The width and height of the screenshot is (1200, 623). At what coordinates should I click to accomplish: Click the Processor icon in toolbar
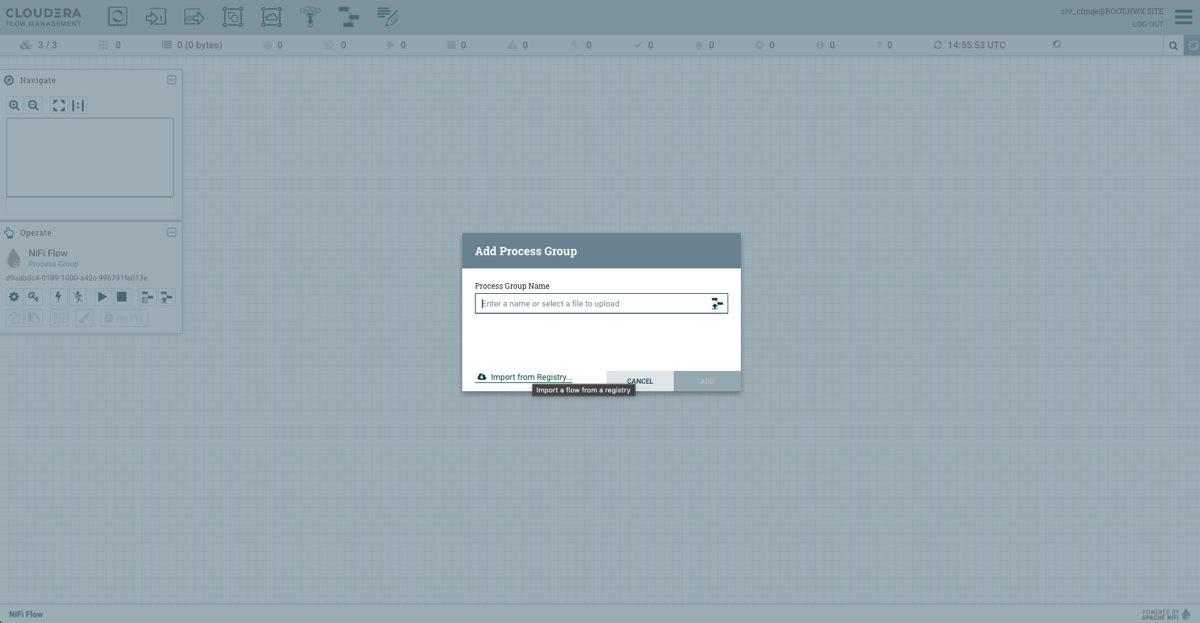[117, 17]
